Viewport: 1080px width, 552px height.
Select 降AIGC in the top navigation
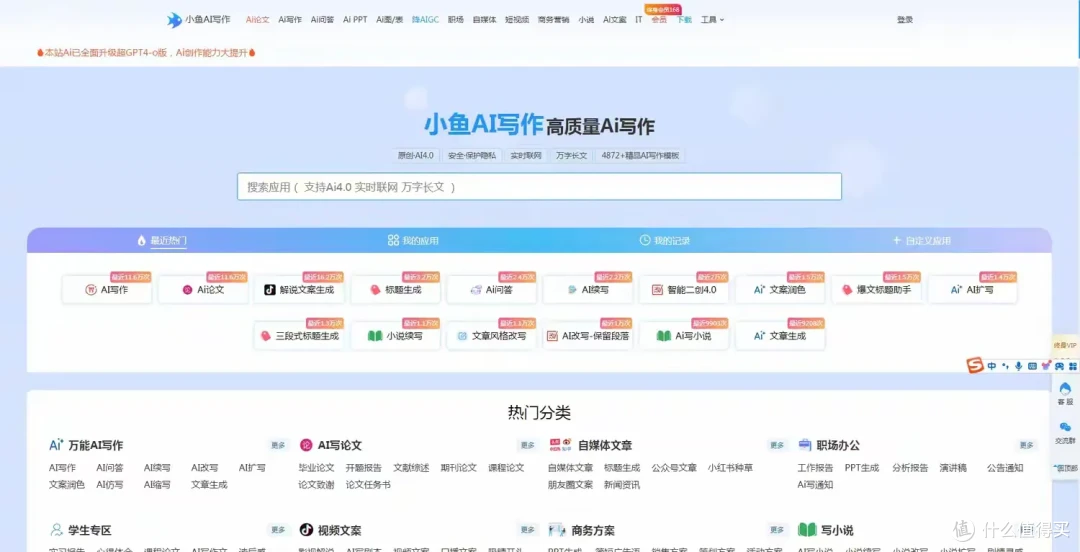[425, 20]
